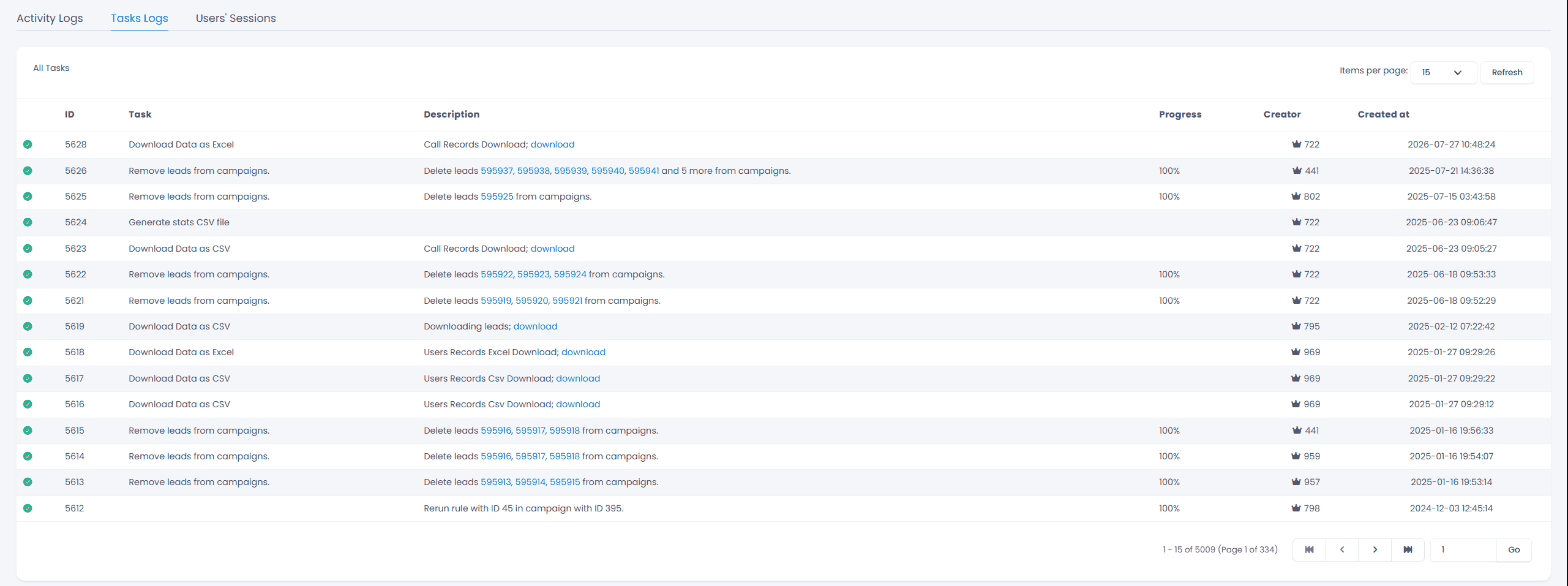
Task: Click the Go button in pagination
Action: pos(1514,549)
